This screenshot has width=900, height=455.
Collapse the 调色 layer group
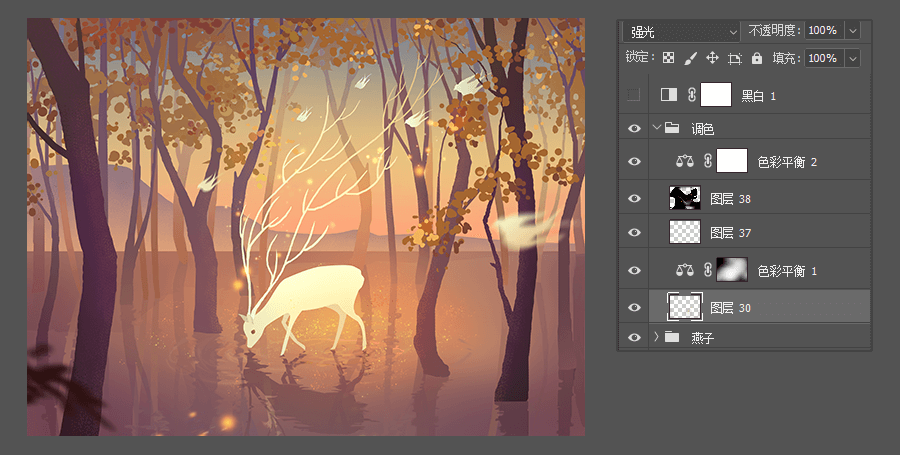pos(657,128)
